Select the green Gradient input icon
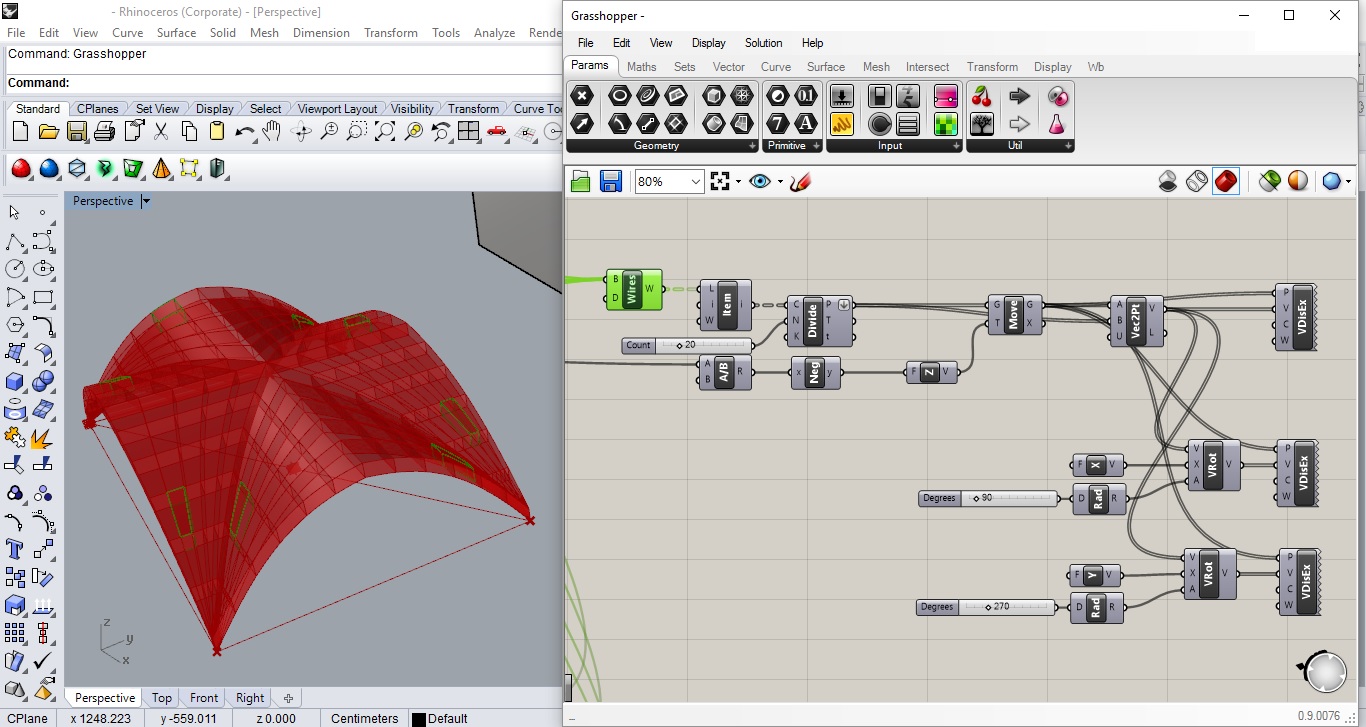 [946, 124]
